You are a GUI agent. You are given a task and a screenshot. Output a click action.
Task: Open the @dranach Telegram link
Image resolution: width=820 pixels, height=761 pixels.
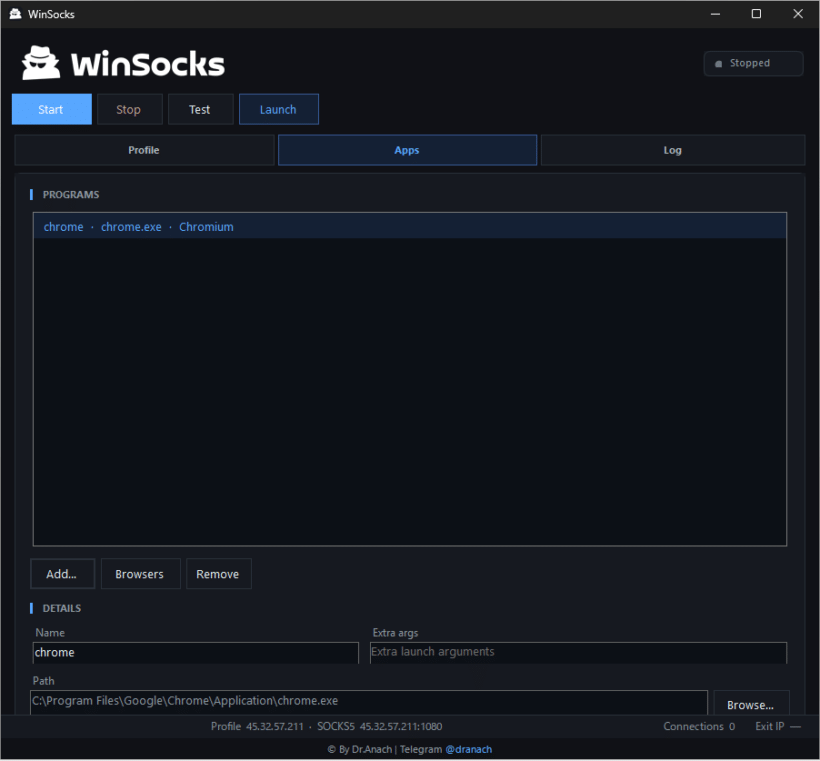[x=469, y=749]
